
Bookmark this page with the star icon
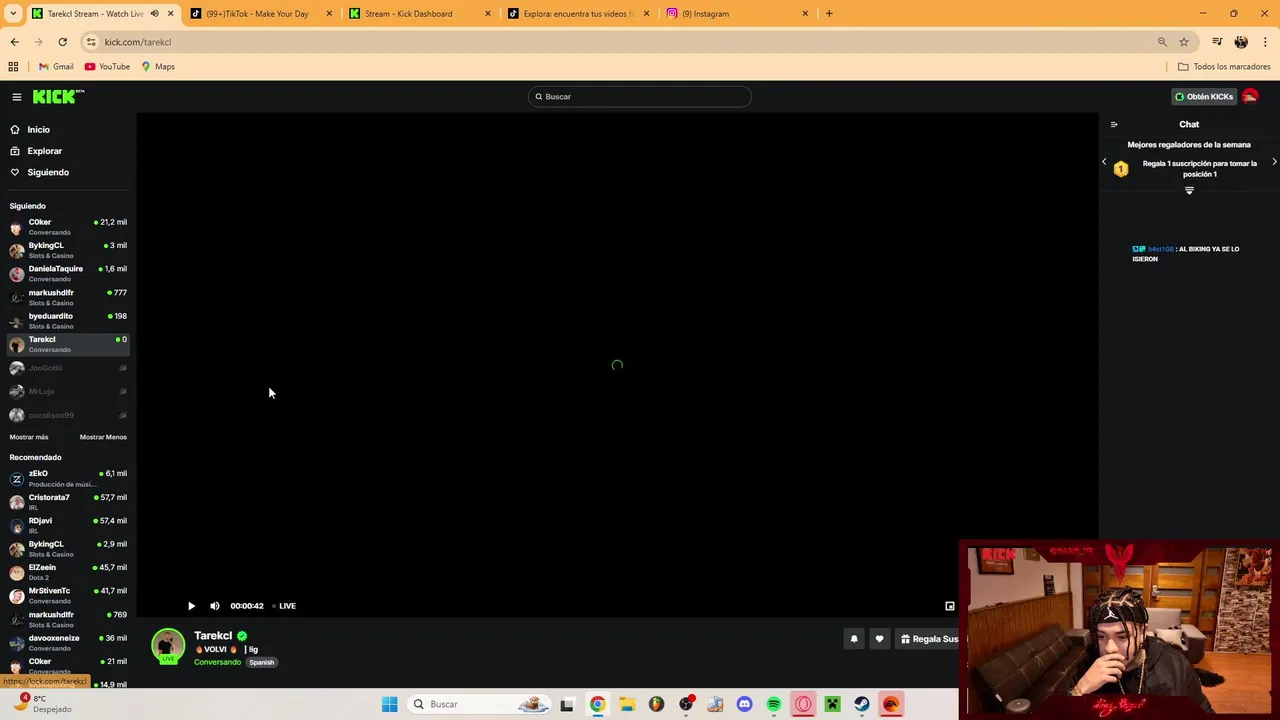pos(1184,42)
